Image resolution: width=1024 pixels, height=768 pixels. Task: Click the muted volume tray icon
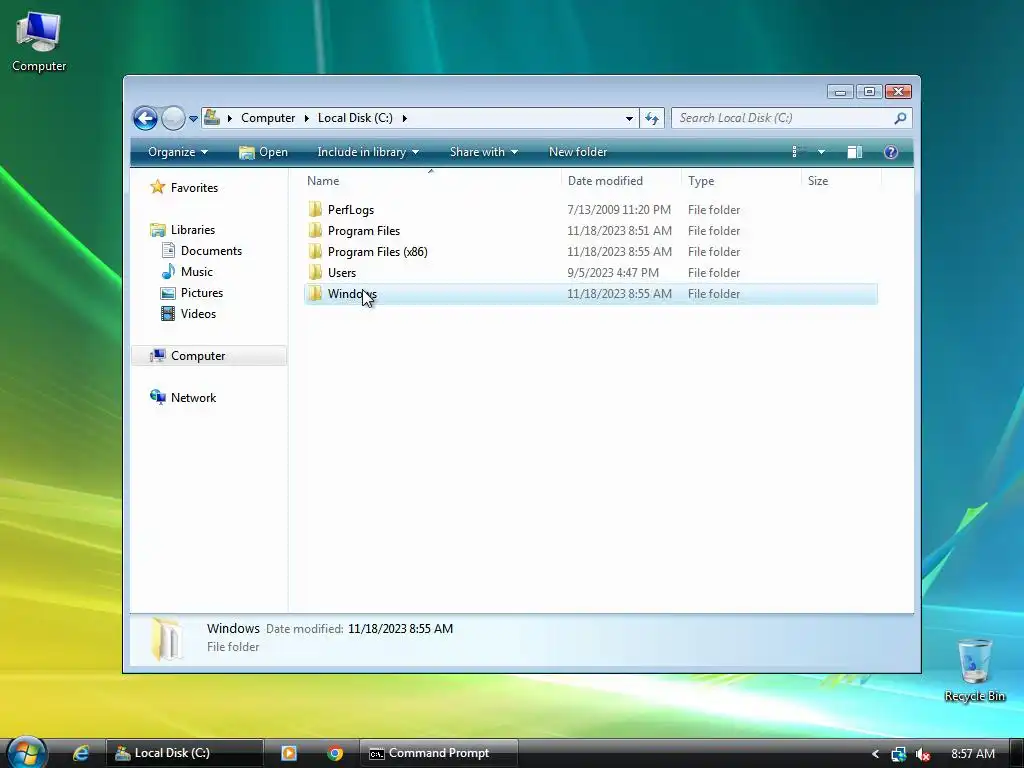click(923, 754)
